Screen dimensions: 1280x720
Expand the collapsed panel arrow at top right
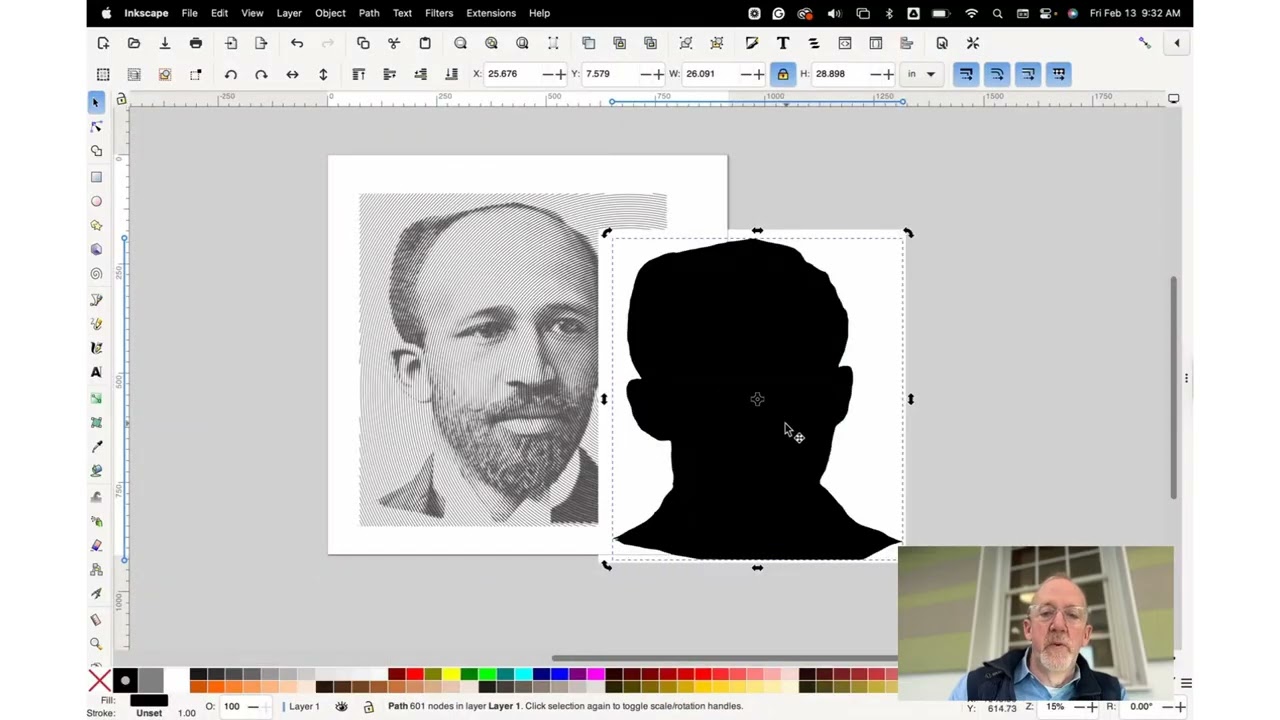[1177, 43]
